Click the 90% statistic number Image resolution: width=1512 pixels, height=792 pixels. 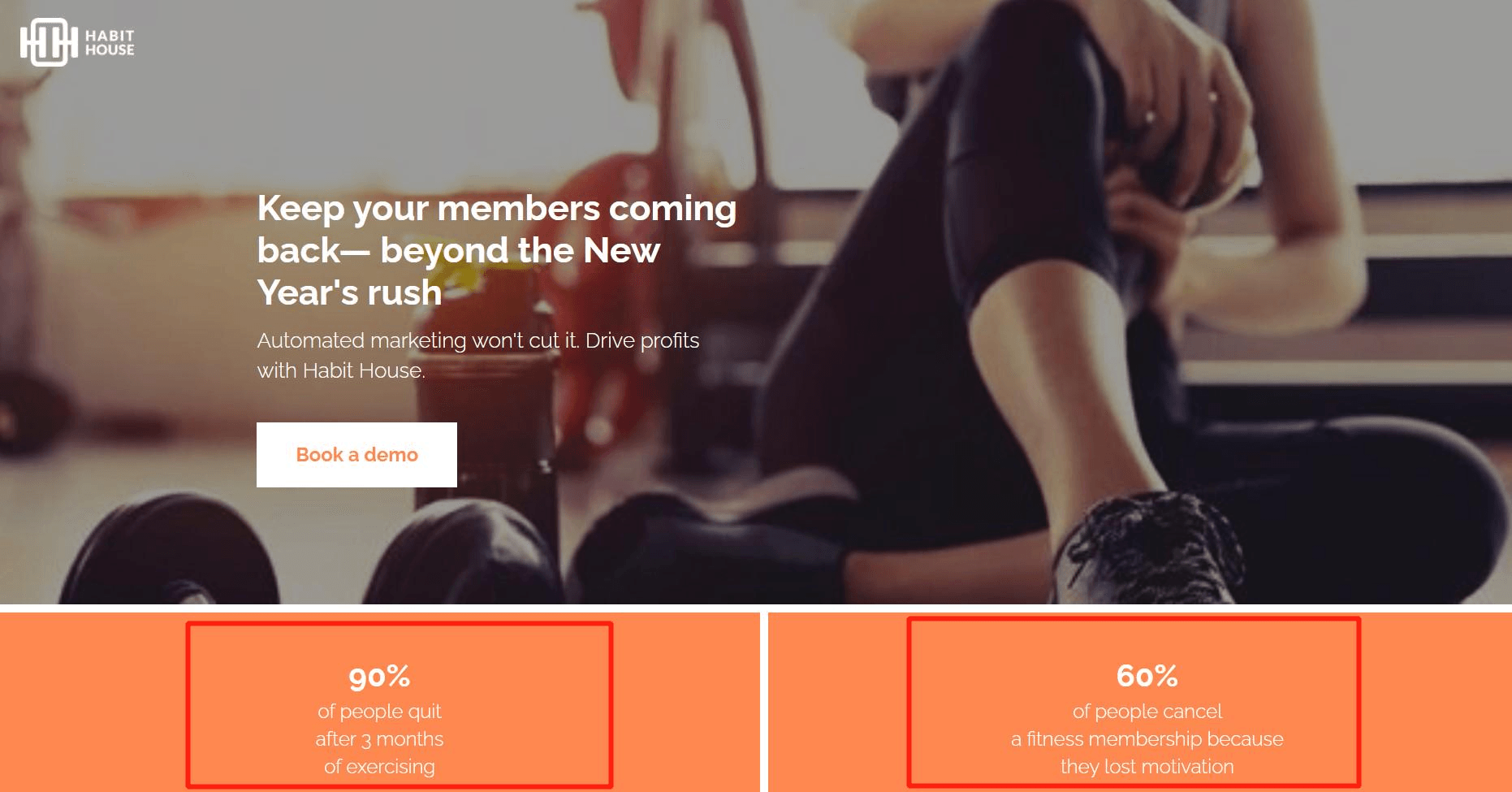[x=379, y=676]
